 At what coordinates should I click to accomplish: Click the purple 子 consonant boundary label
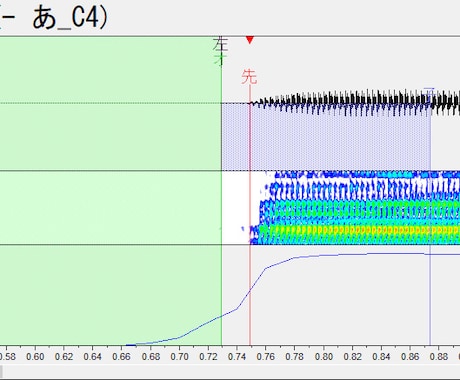tap(429, 92)
